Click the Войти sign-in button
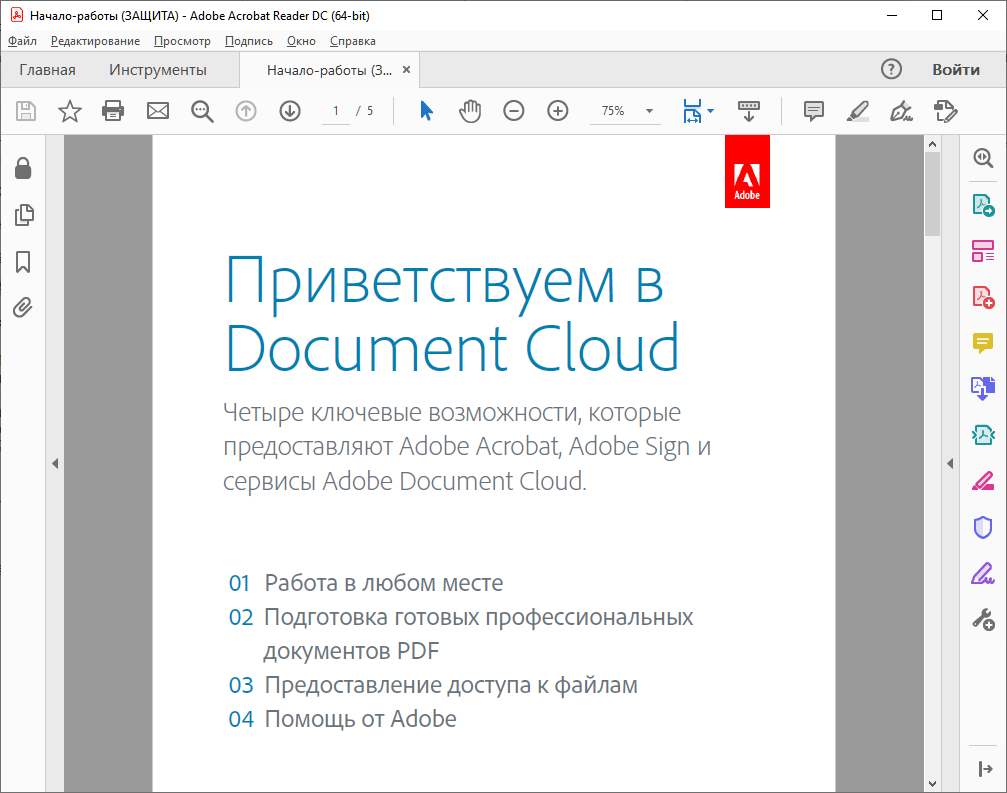Viewport: 1007px width, 793px height. click(x=956, y=70)
